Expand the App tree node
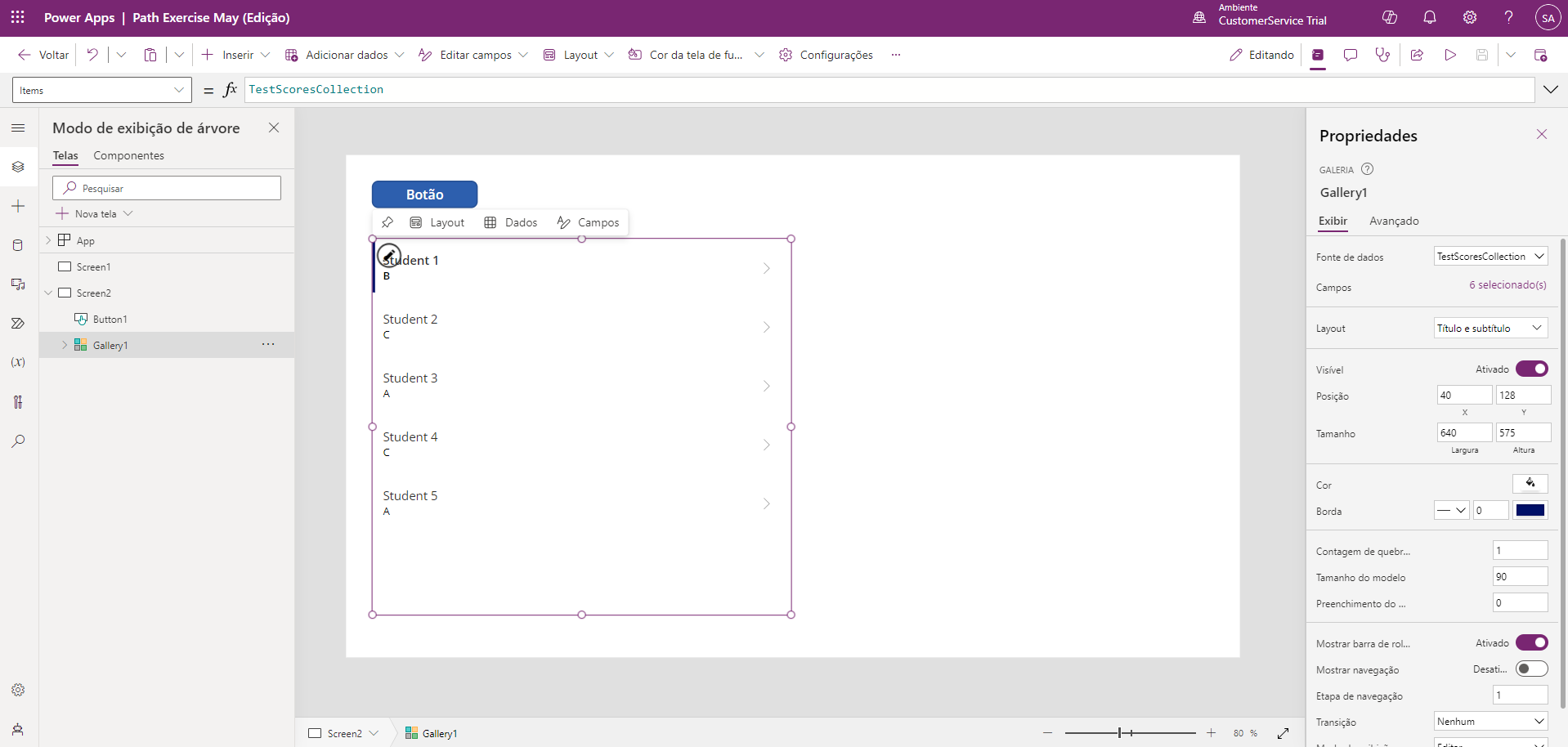The width and height of the screenshot is (1568, 747). (48, 240)
